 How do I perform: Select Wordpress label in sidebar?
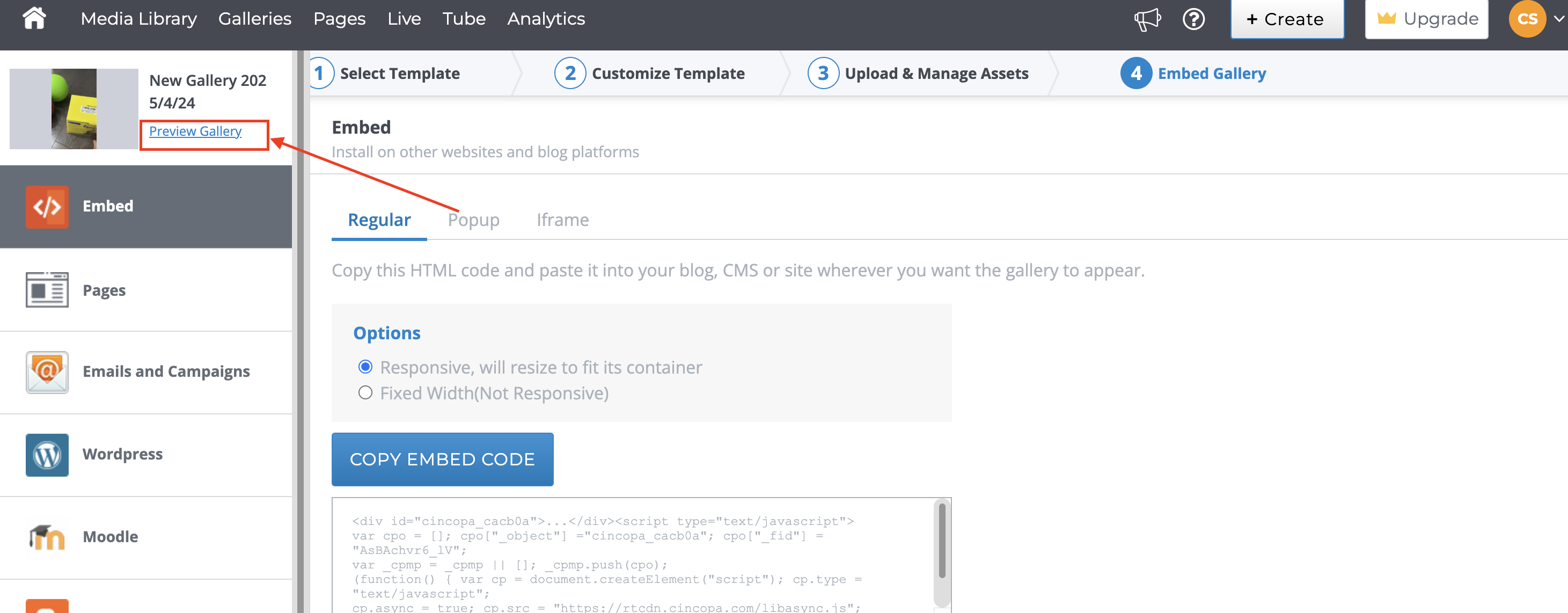122,454
